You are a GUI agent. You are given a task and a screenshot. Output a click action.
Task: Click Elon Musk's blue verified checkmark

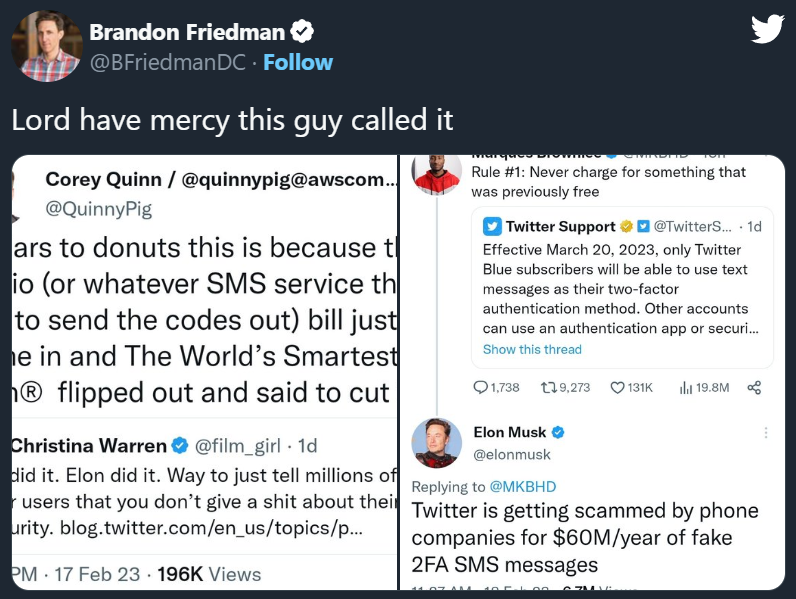click(559, 432)
